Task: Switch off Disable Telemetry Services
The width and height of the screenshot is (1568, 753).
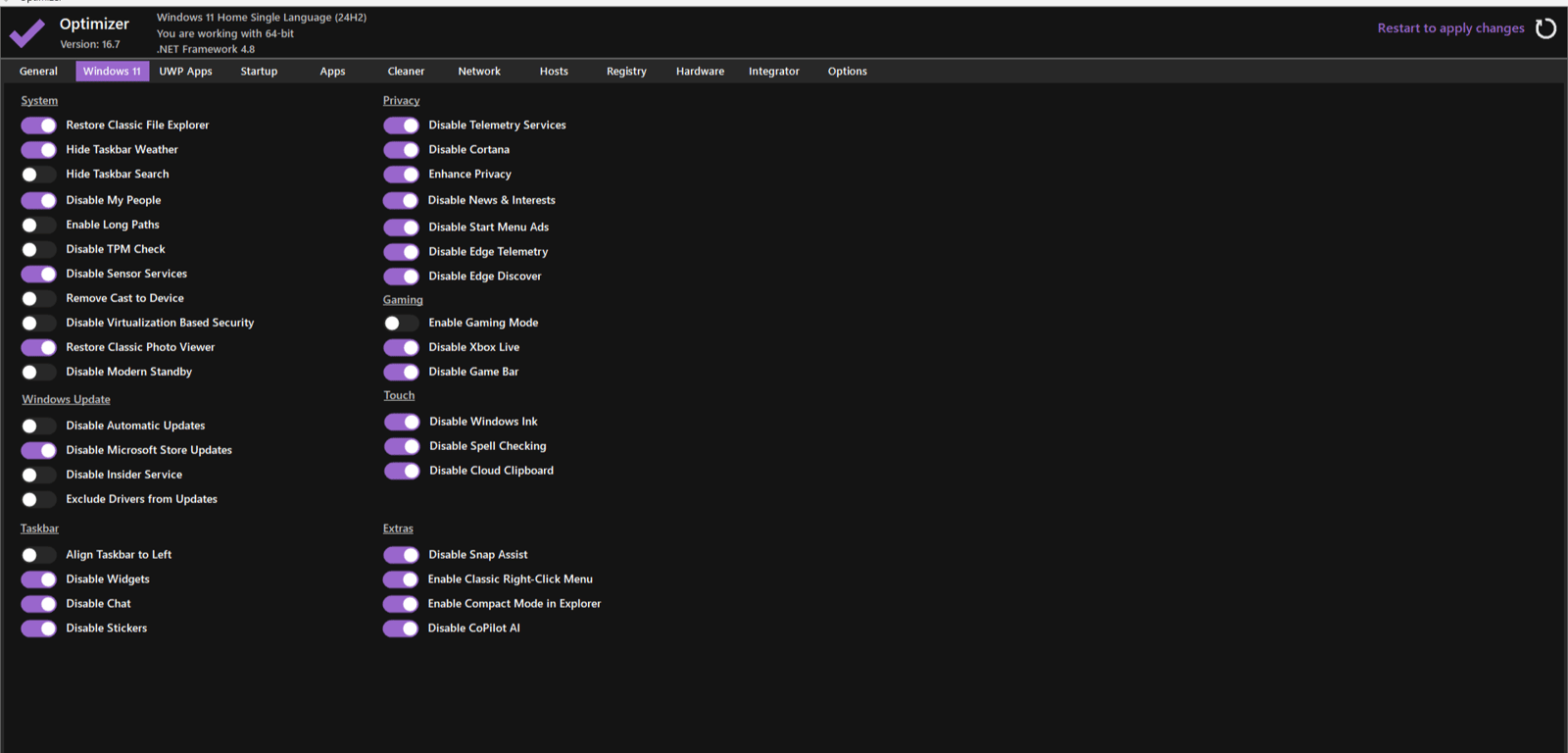Action: (401, 125)
